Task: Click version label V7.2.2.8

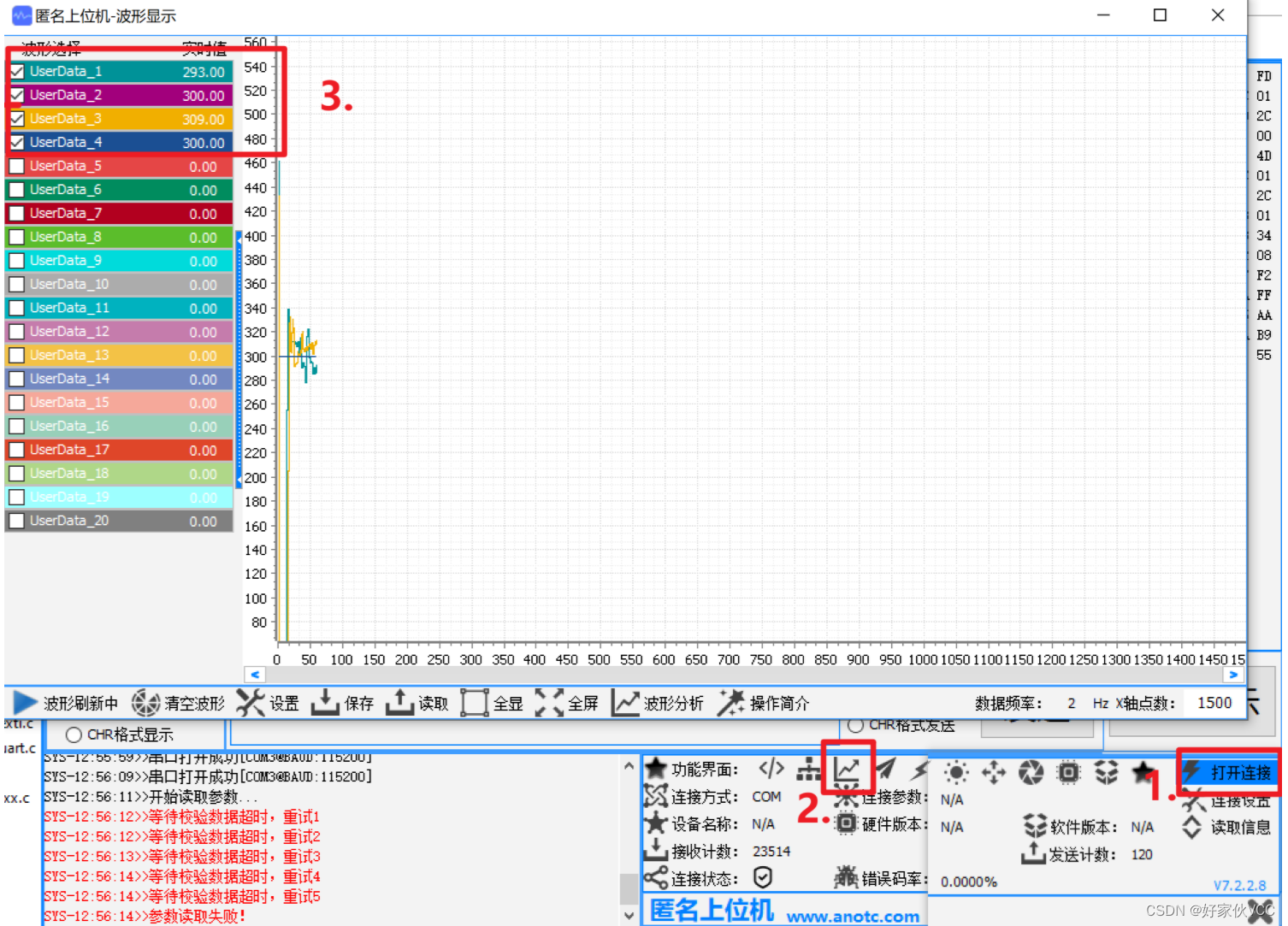Action: click(1240, 885)
